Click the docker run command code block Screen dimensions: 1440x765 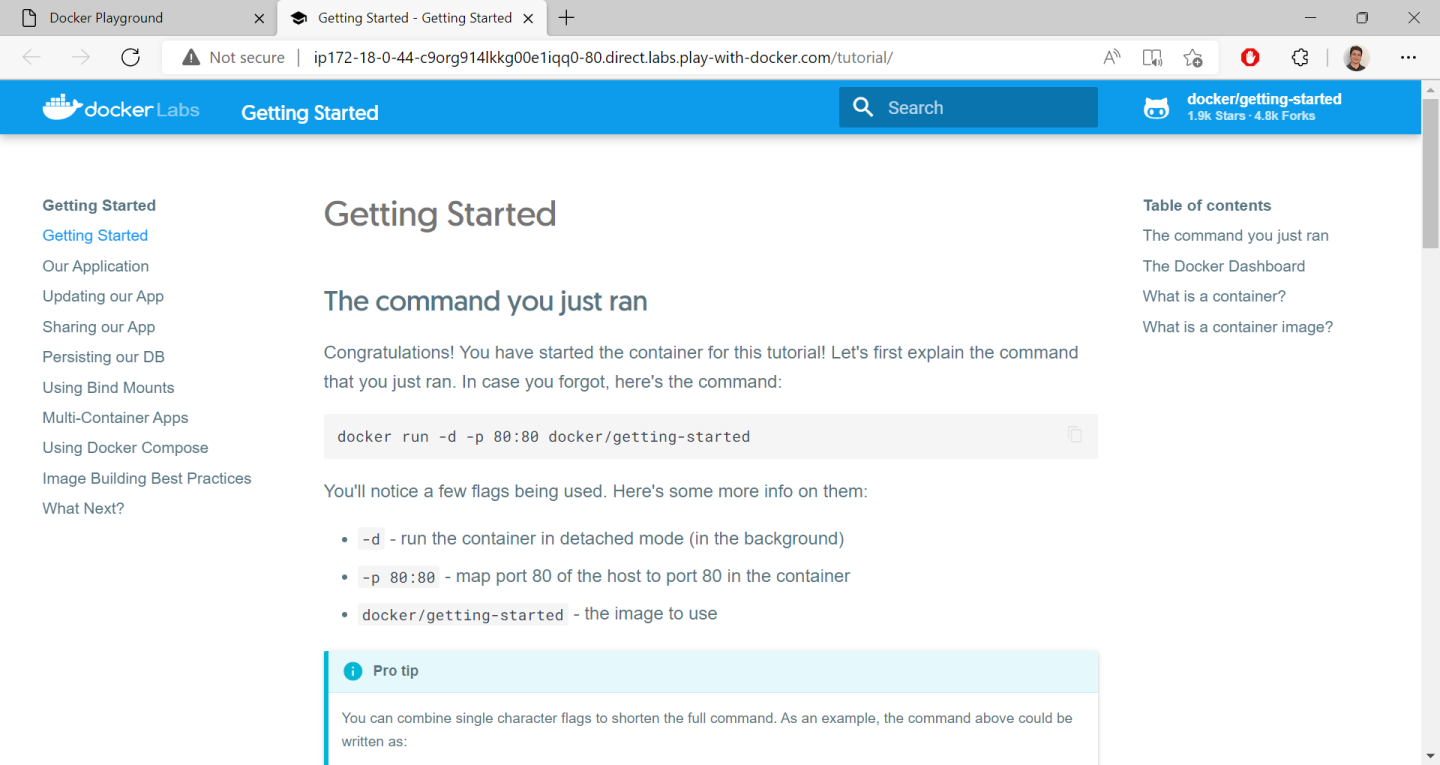pyautogui.click(x=710, y=436)
